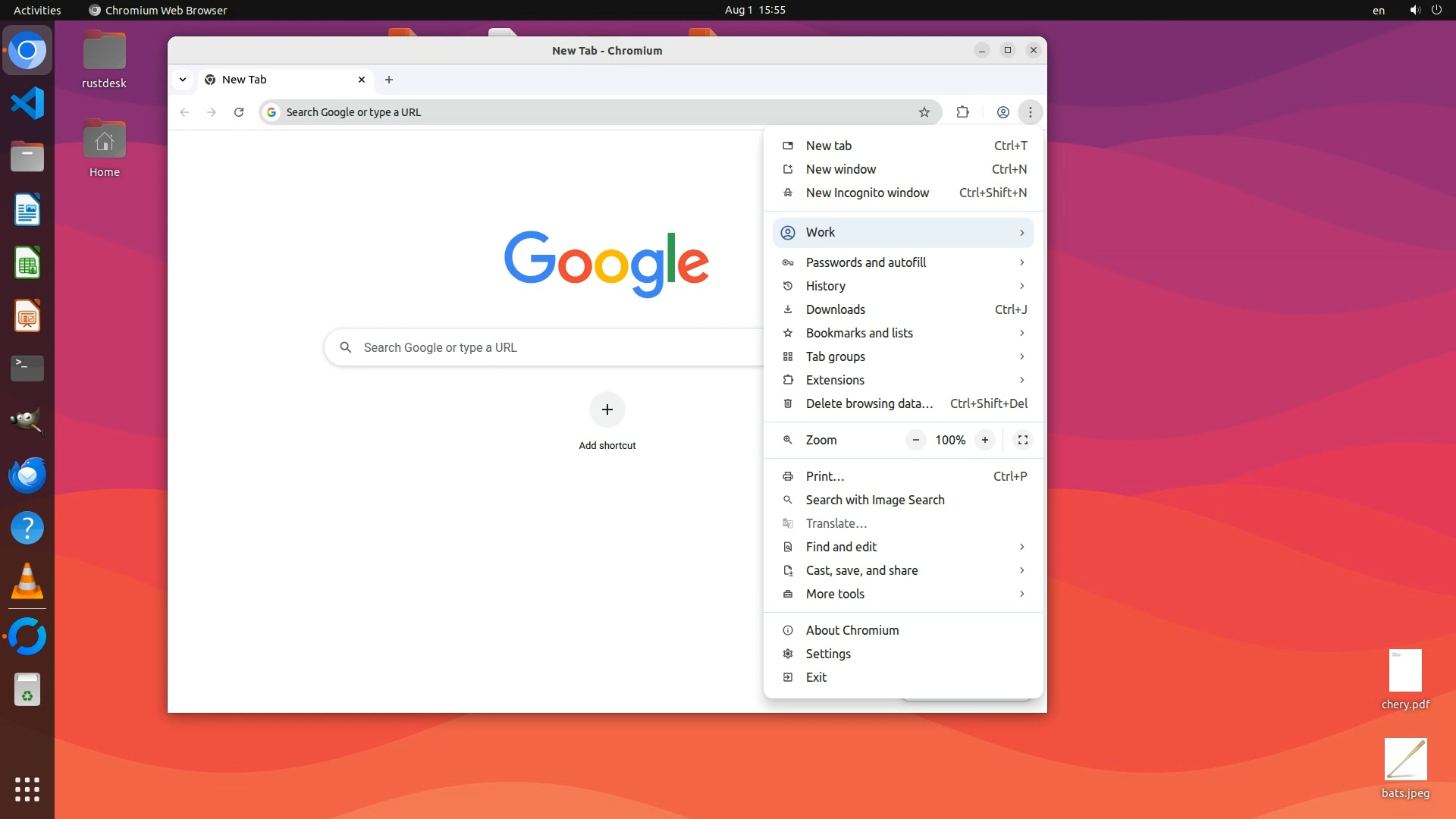Choose Delete browsing data from menu
1456x819 pixels.
[x=869, y=403]
